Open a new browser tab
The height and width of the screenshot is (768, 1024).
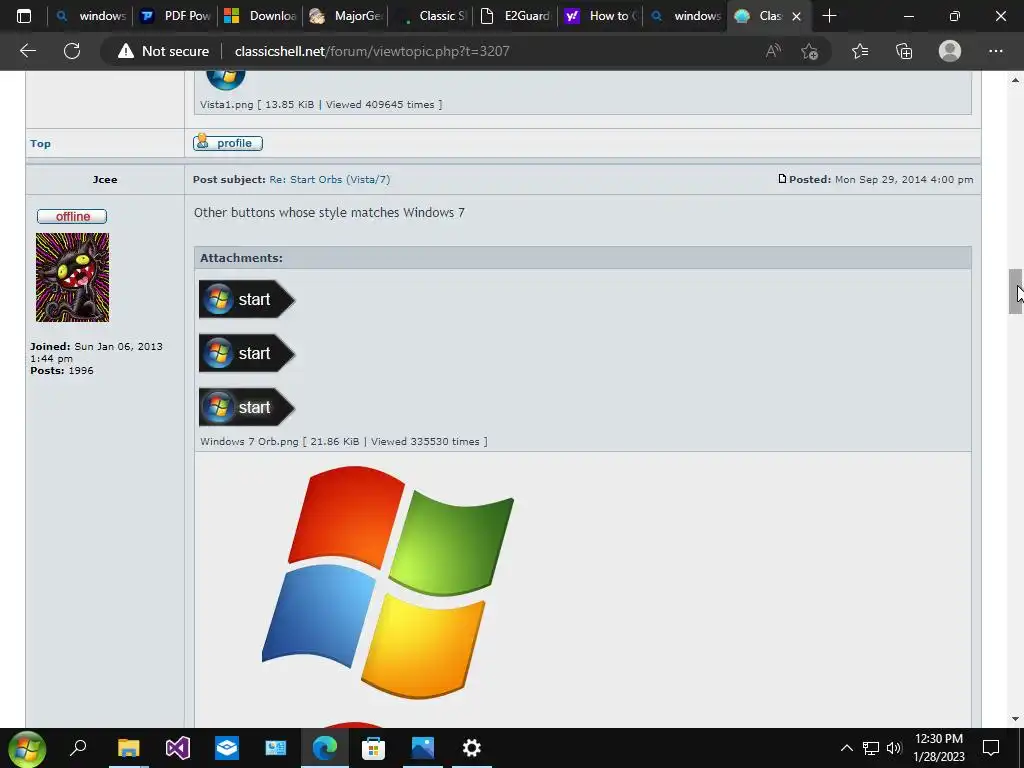(x=829, y=16)
